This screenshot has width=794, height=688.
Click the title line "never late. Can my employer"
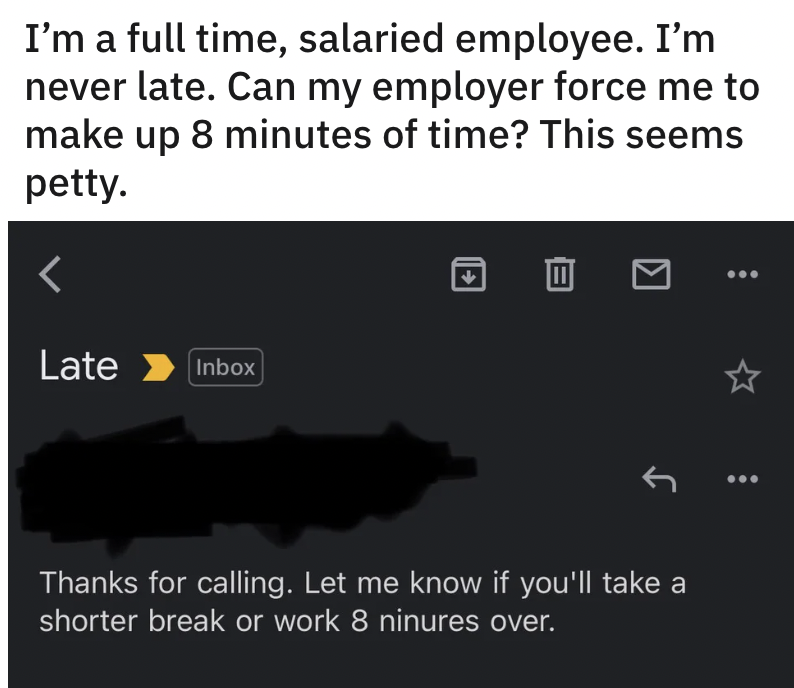point(390,88)
